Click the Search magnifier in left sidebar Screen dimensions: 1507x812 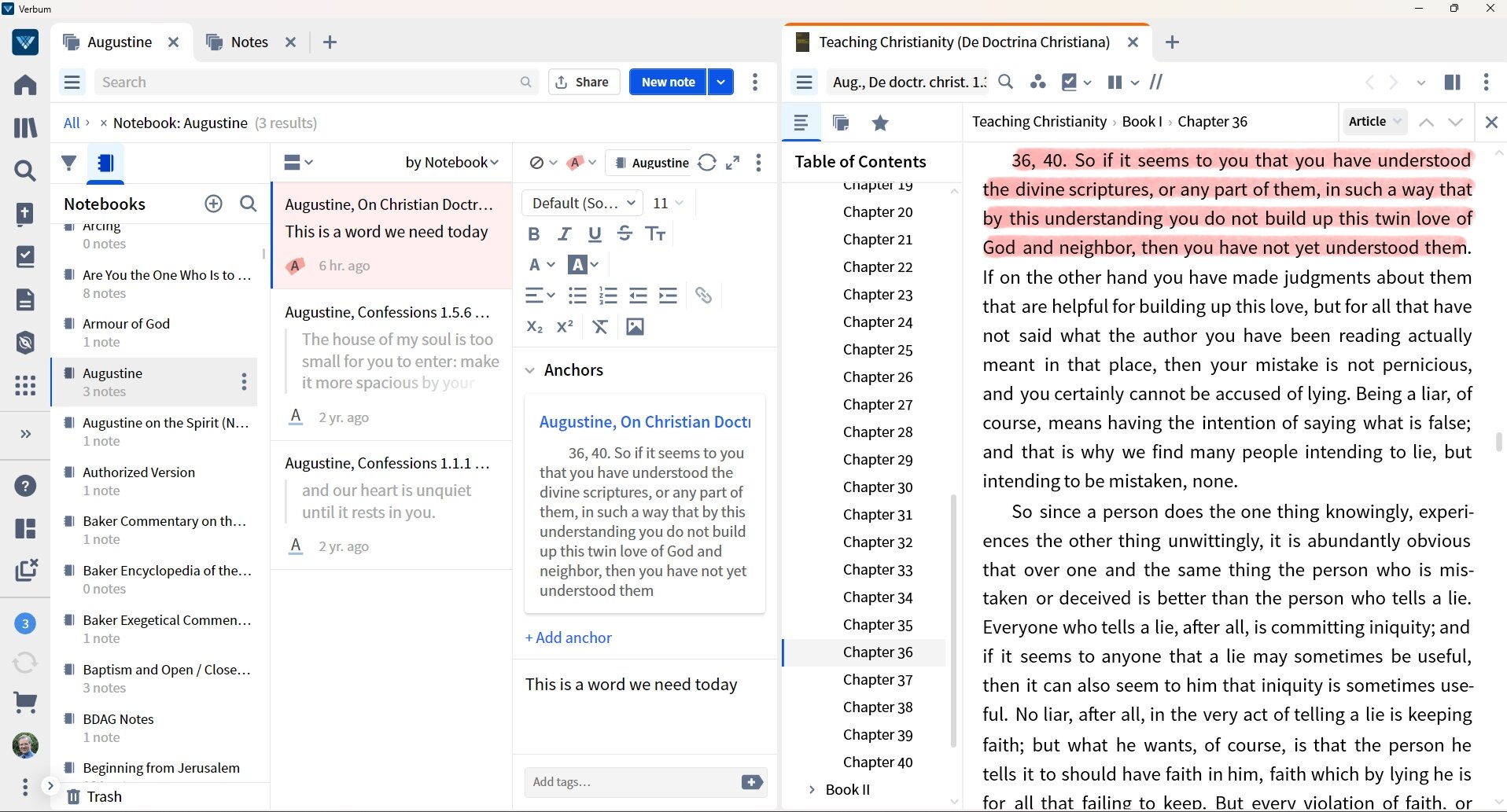[25, 171]
